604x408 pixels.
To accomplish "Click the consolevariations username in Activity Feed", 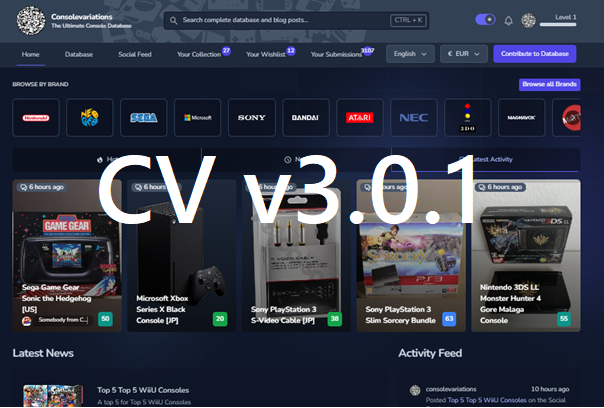I will pos(451,389).
